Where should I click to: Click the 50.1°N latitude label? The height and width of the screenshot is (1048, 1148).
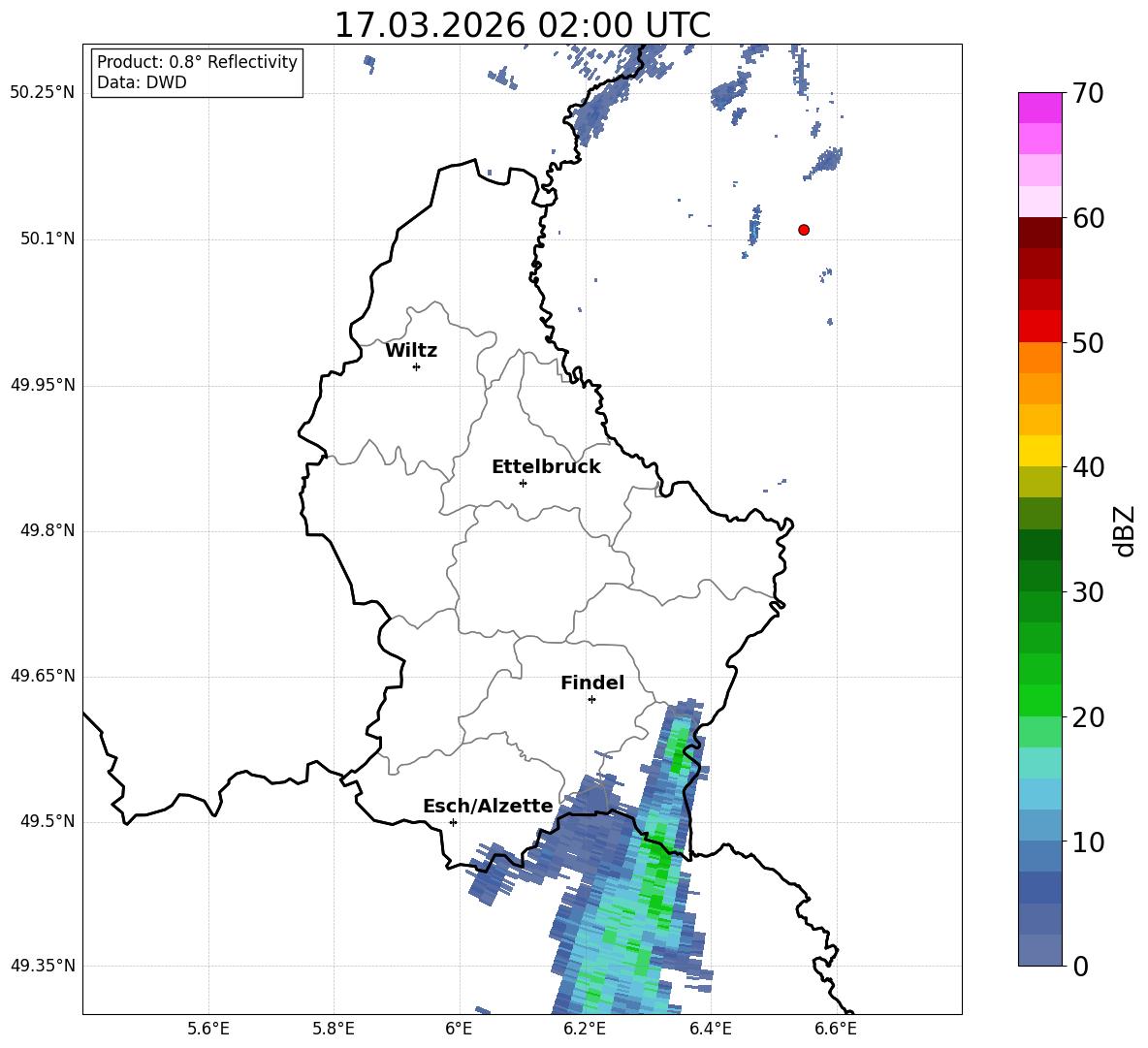point(48,238)
